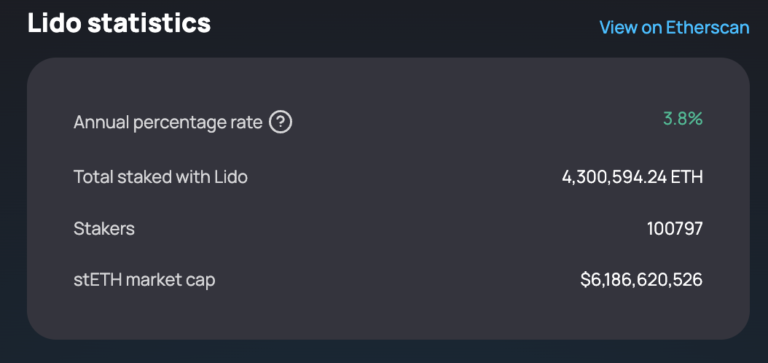Open the View on Etherscan link
The width and height of the screenshot is (768, 363).
click(x=674, y=27)
